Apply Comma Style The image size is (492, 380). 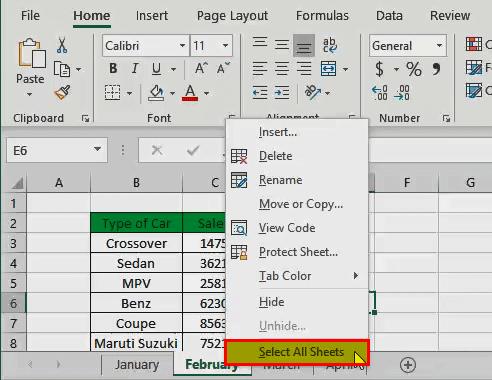[436, 69]
